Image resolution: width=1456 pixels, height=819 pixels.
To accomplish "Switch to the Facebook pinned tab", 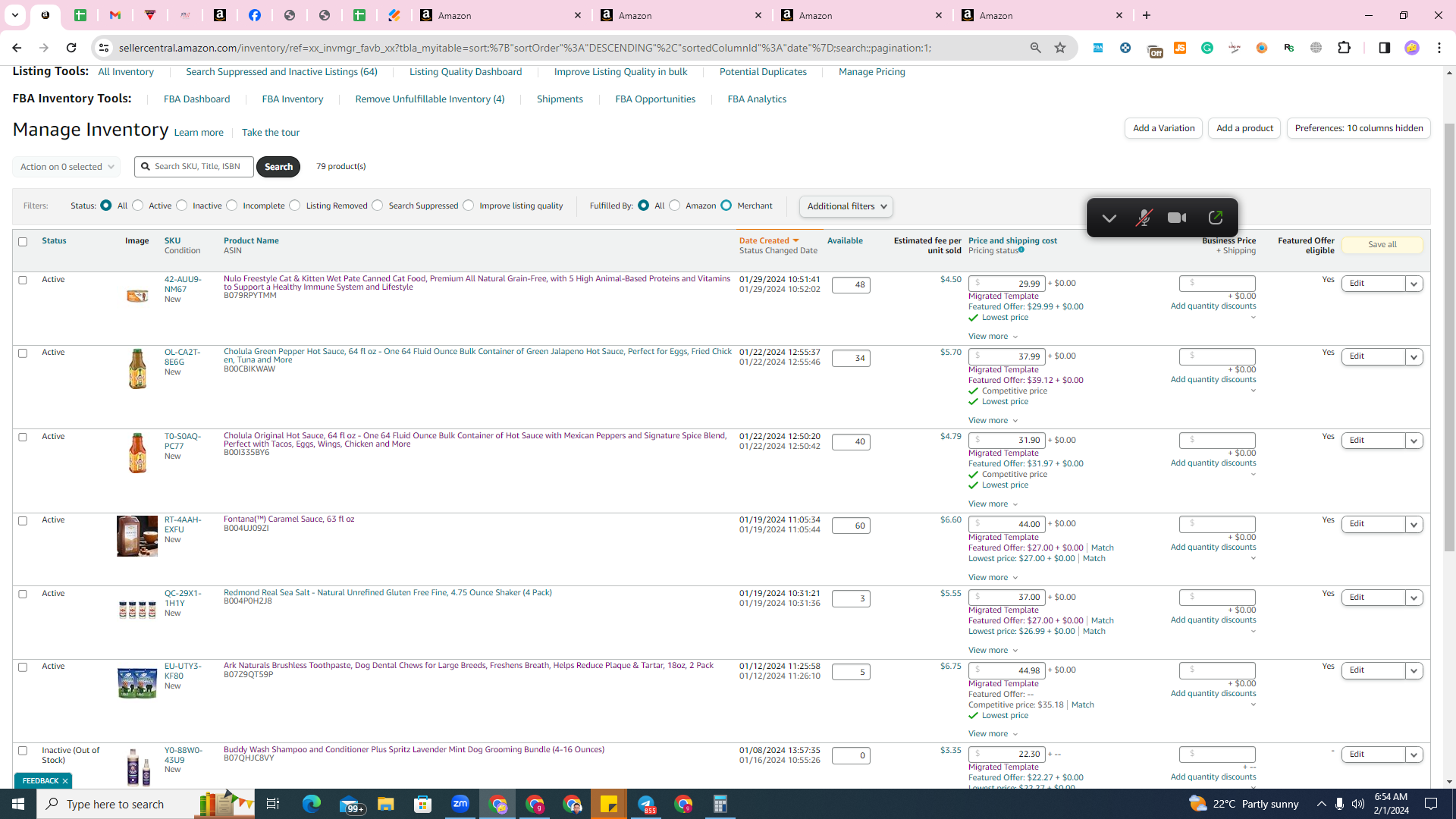I will (255, 15).
